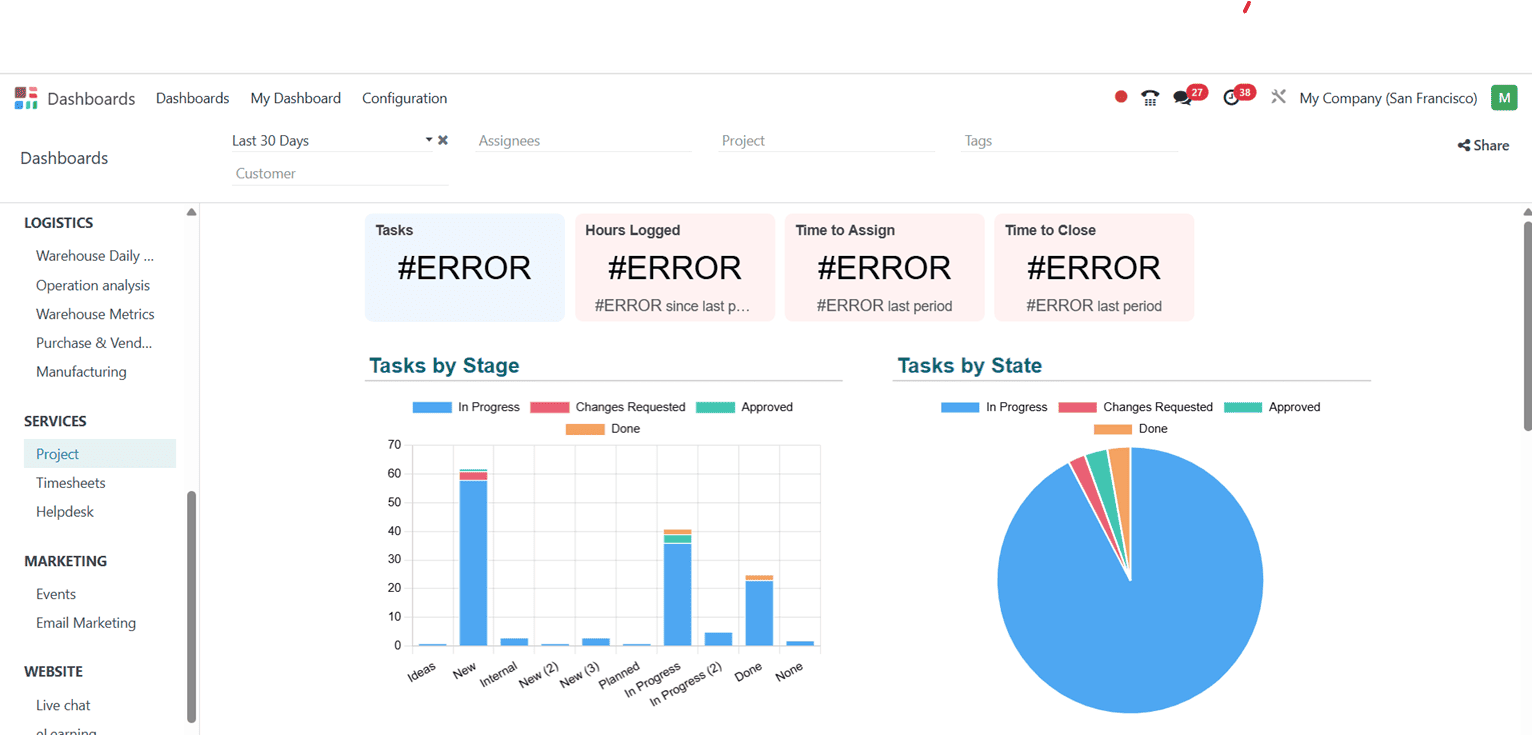Open Helpdesk dashboard
Image resolution: width=1532 pixels, height=735 pixels.
click(x=65, y=512)
